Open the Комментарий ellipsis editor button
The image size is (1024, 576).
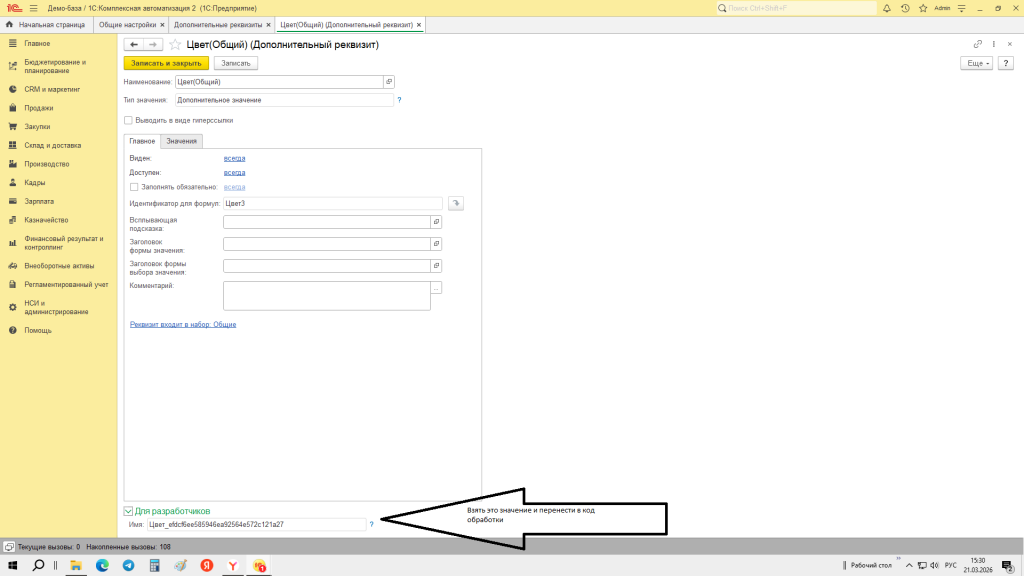[436, 288]
